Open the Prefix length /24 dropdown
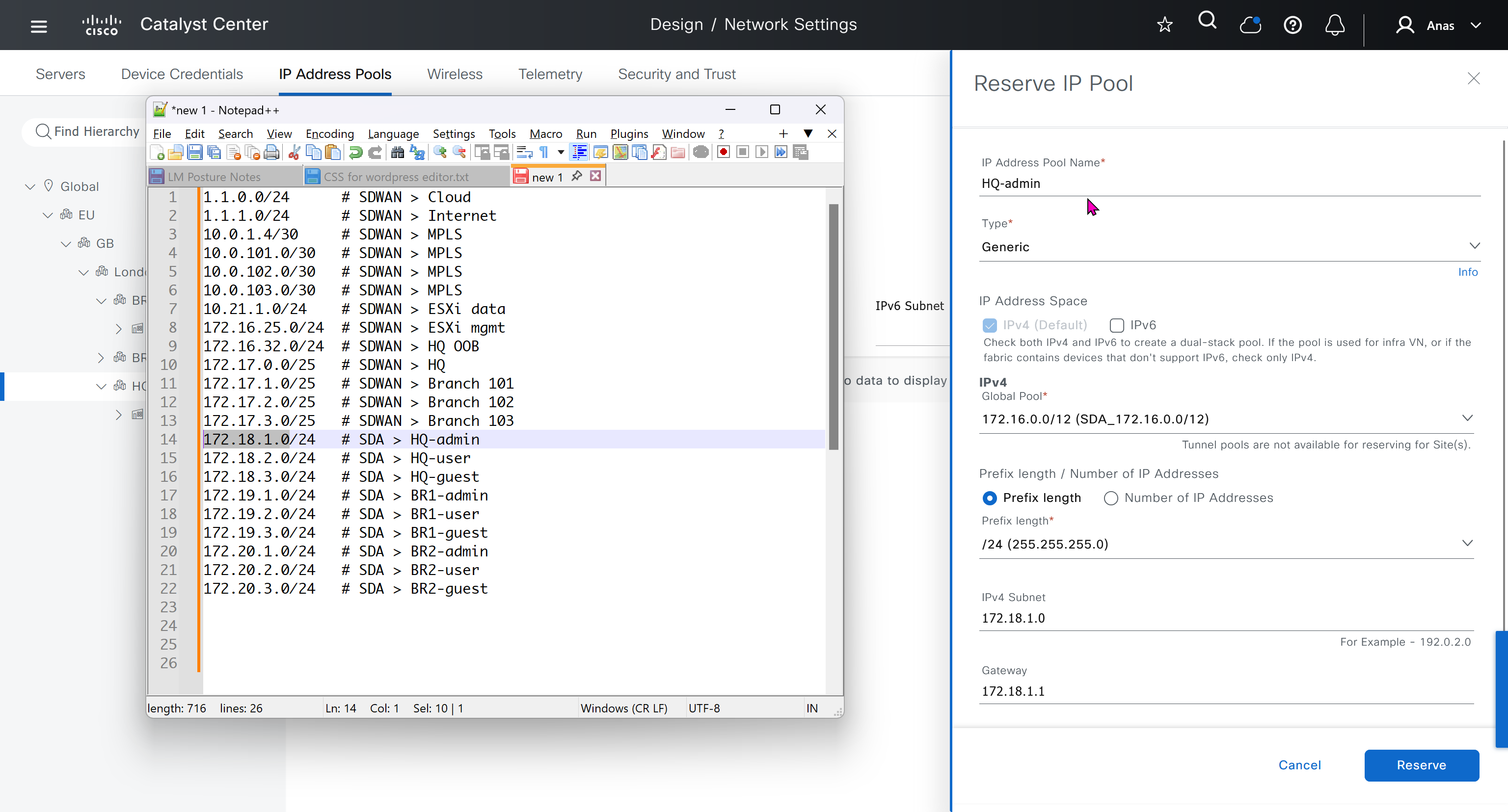1508x812 pixels. [x=1226, y=544]
